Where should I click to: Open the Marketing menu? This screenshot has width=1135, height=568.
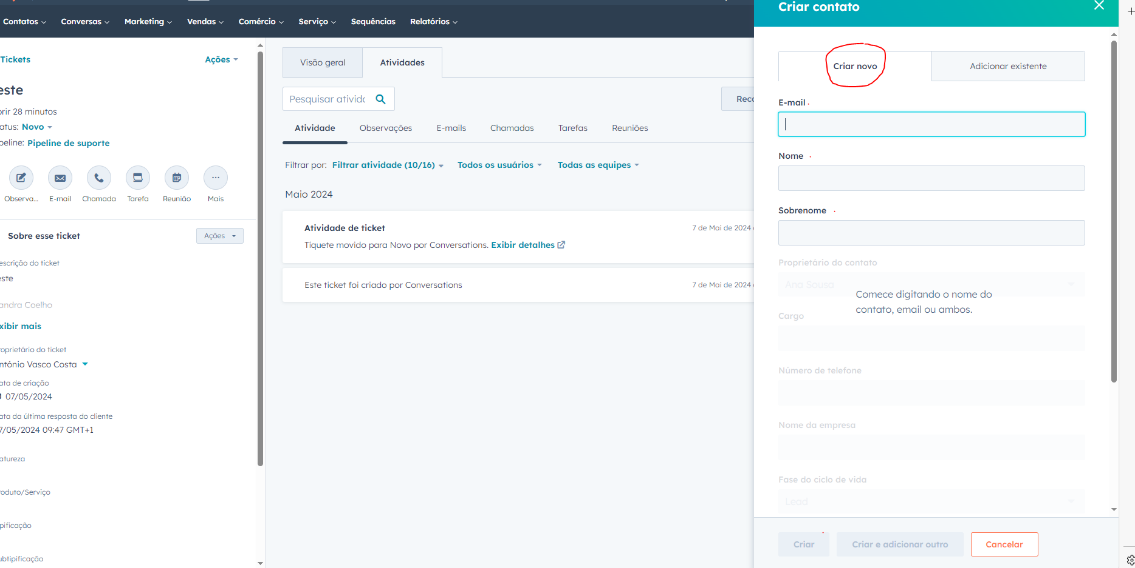(x=147, y=21)
